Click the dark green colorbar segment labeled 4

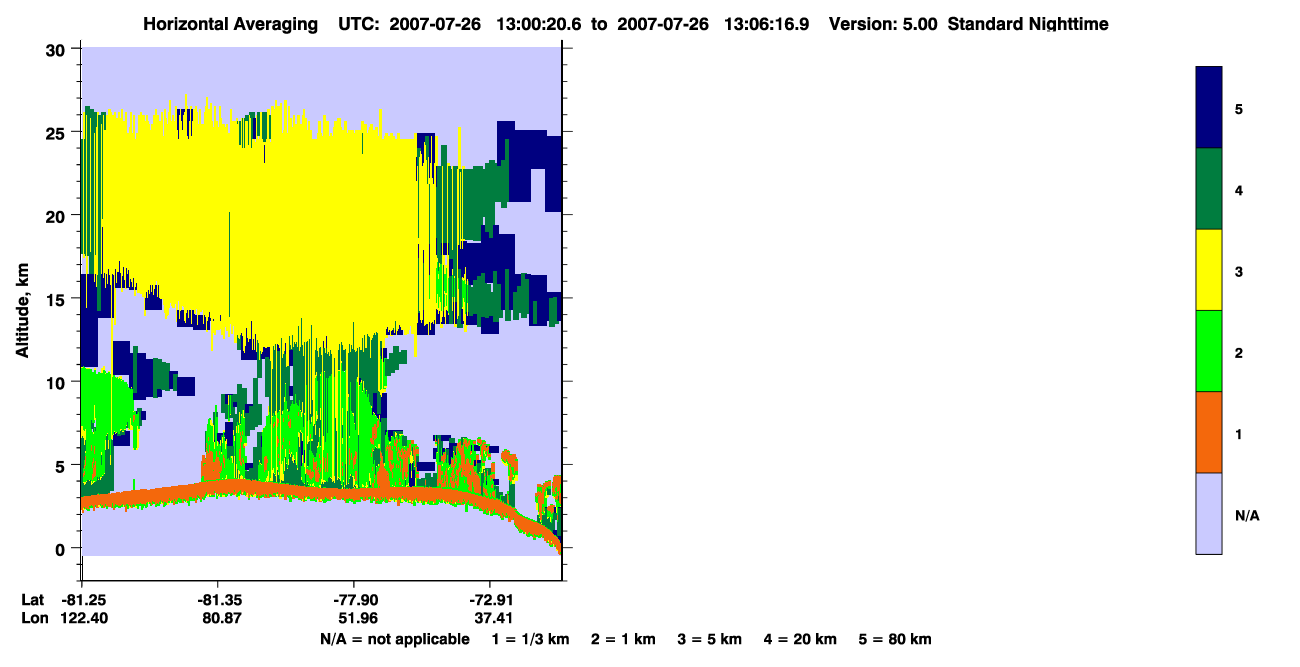click(1209, 190)
